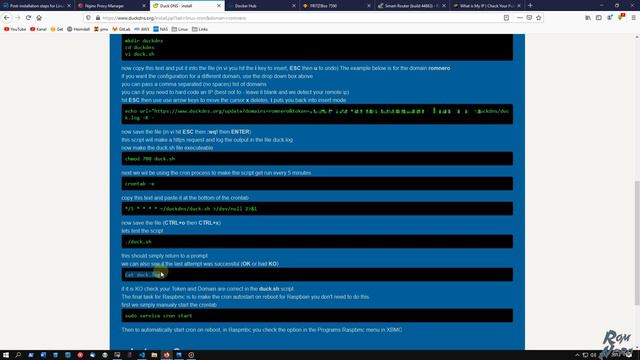Click the page vertical scrollbar thumb
Screen dimensions: 640x360
637,243
